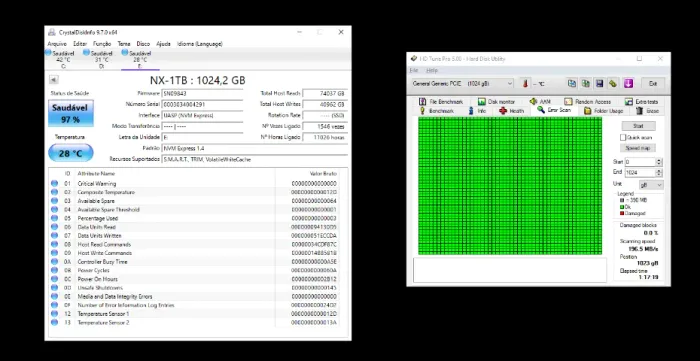
Task: Click the Total Host Writes value 40962 GB
Action: (x=325, y=104)
